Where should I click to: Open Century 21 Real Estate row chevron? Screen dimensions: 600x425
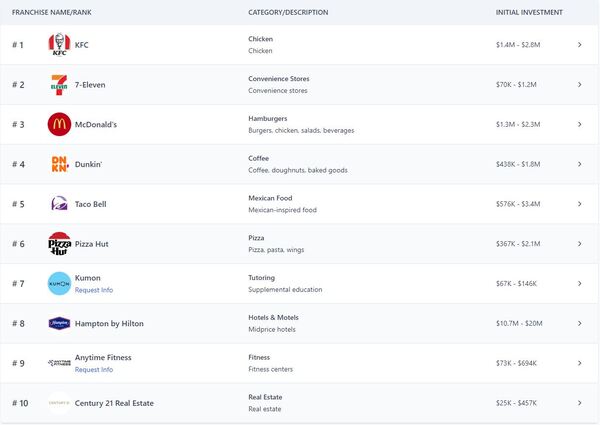pyautogui.click(x=580, y=403)
